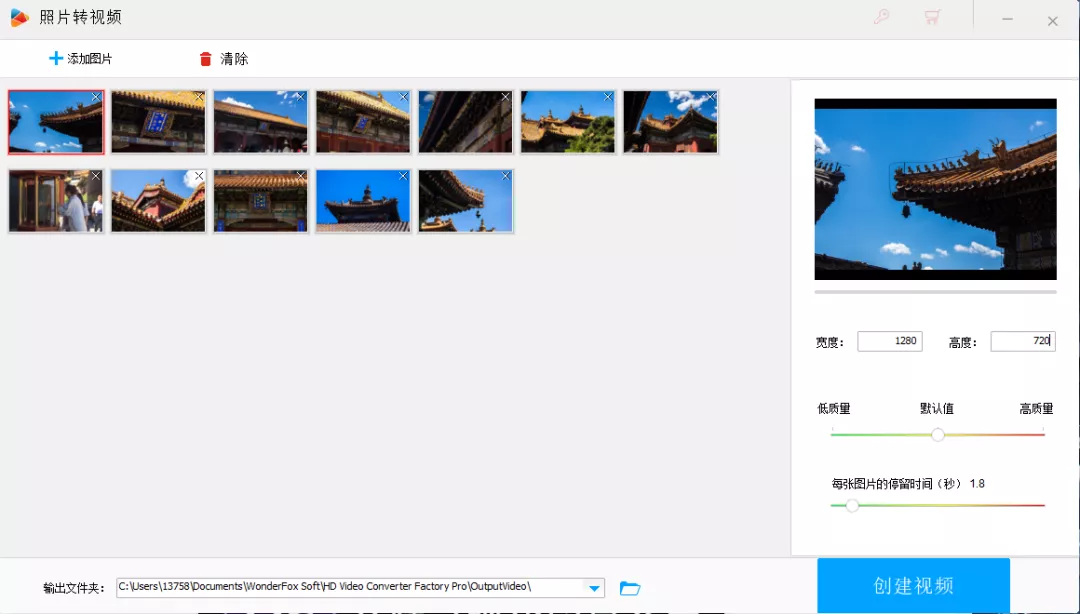Select the second thumbnail with blue plaque

point(158,123)
